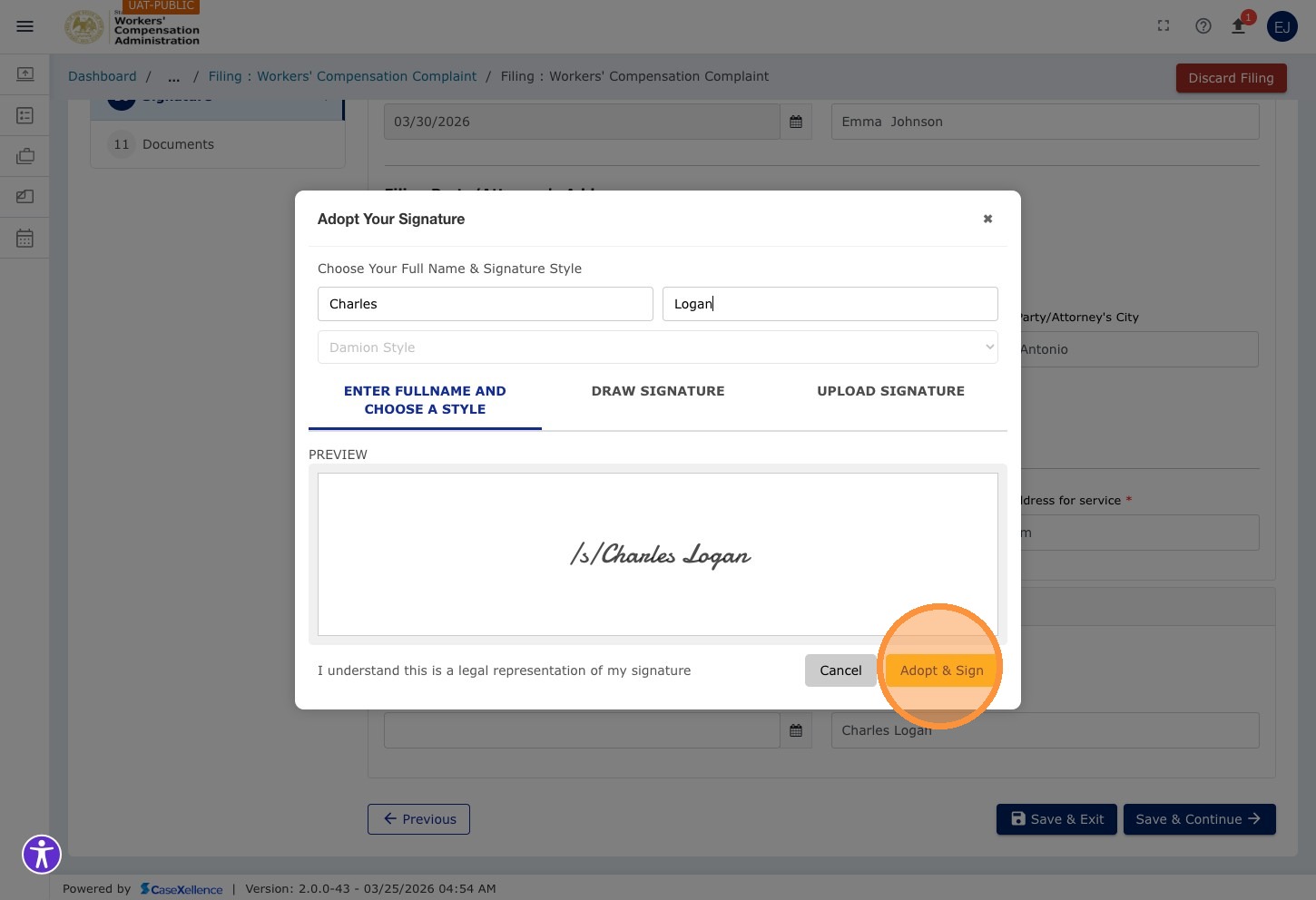This screenshot has width=1316, height=900.
Task: Click the Version 2.0.0-43 footer text
Action: coord(370,889)
